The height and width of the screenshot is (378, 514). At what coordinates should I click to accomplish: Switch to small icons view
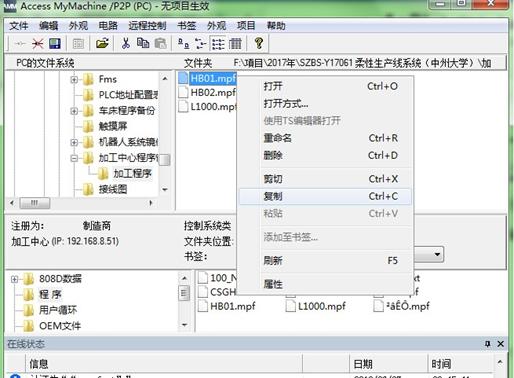(200, 43)
